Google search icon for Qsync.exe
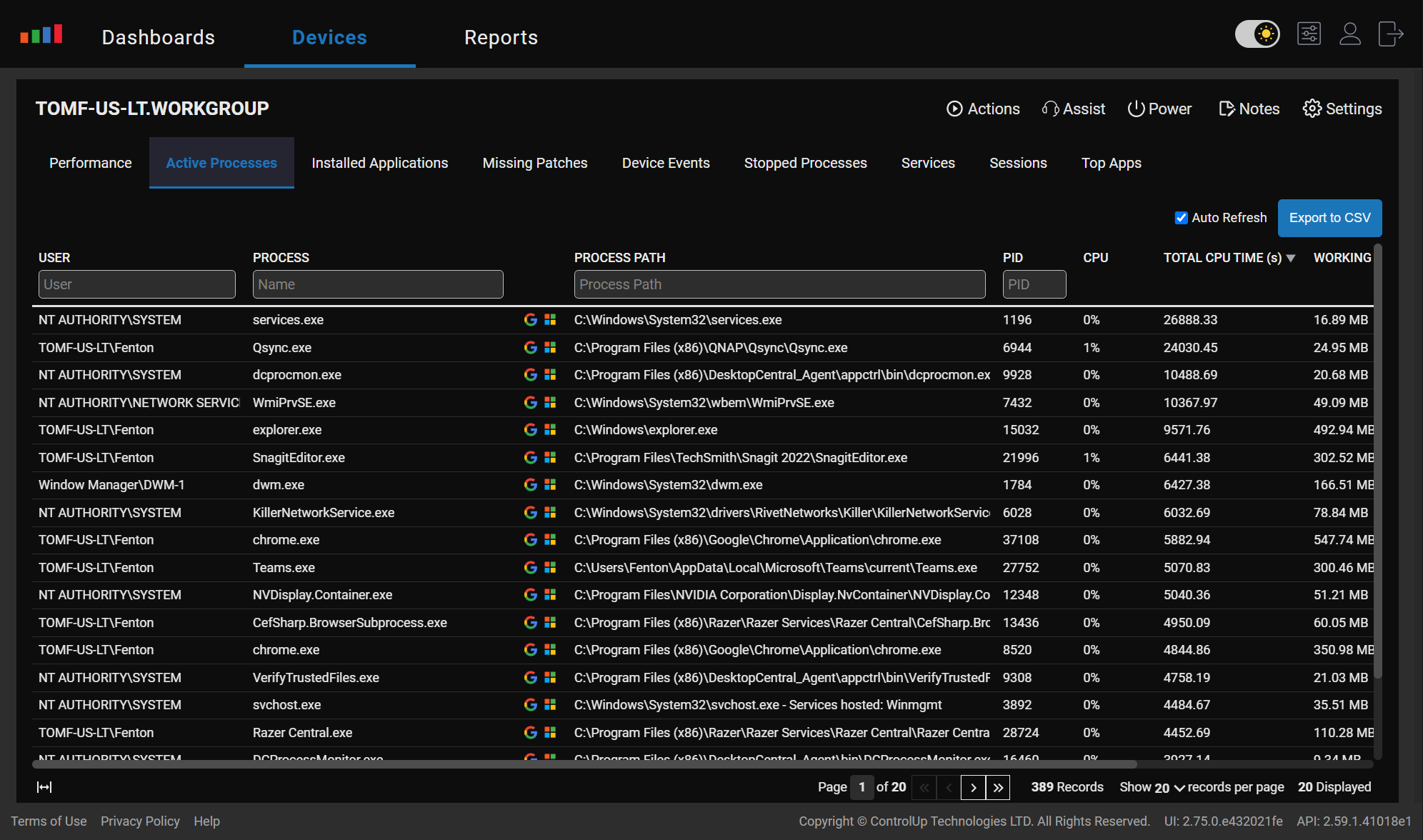 coord(531,348)
